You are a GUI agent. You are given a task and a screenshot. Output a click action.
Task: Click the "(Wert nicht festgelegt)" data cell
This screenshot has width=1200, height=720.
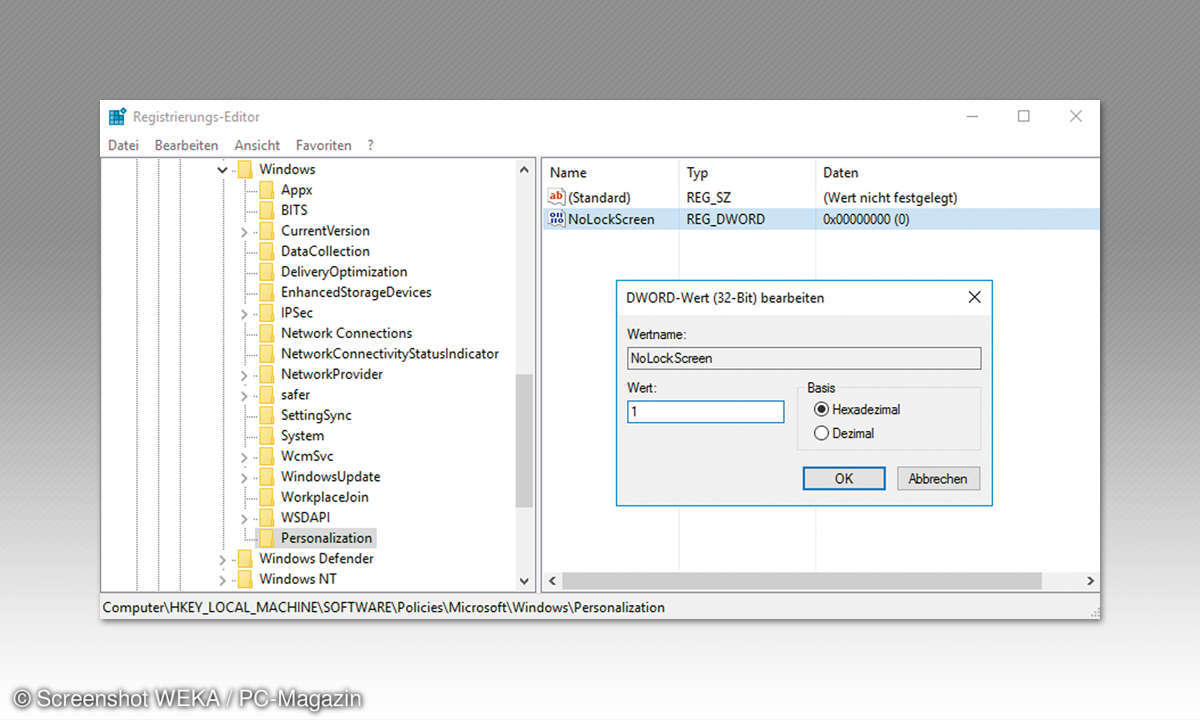(890, 198)
